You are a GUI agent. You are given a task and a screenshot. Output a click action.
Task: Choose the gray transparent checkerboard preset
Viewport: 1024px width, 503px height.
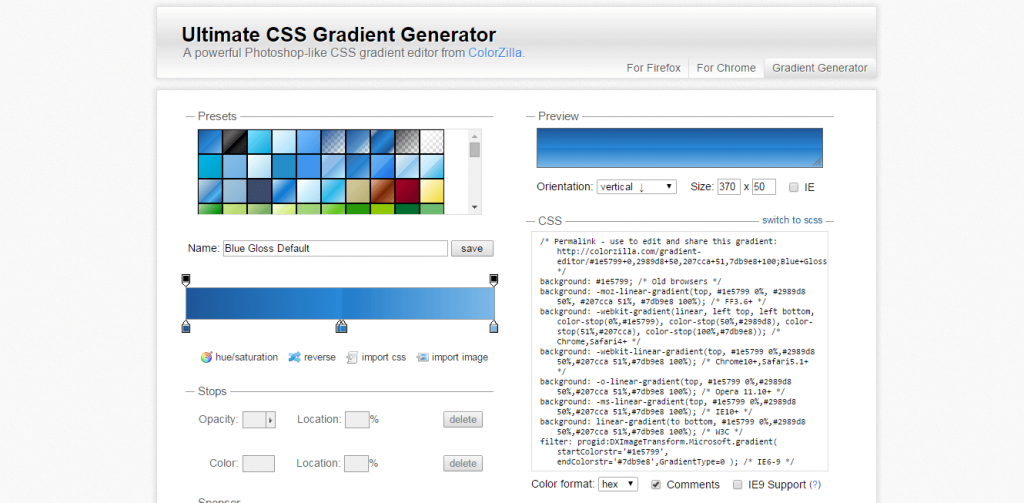click(408, 141)
